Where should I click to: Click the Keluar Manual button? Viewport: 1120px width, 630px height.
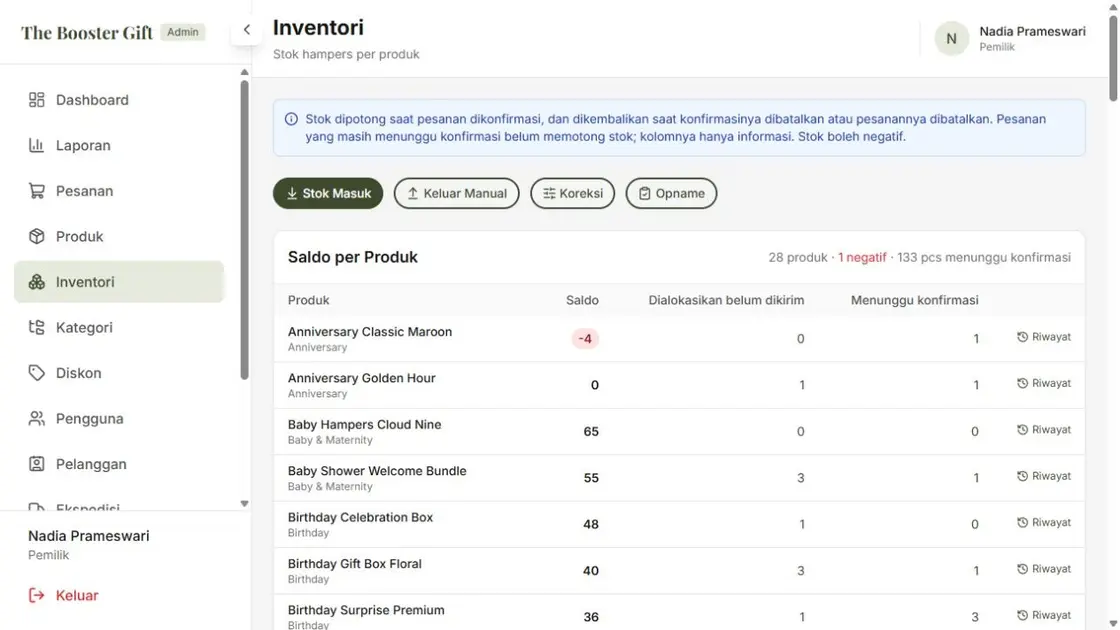point(456,194)
